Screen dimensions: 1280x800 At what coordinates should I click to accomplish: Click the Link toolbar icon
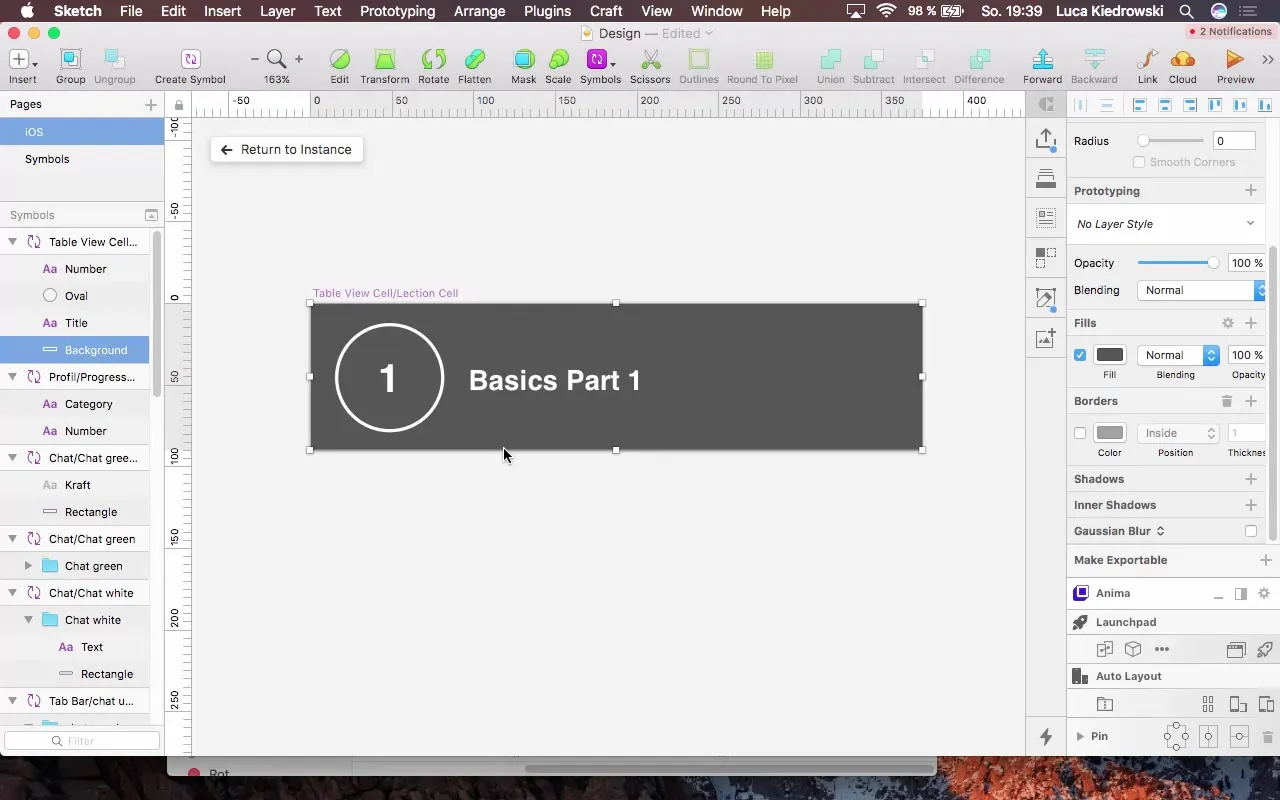1148,65
